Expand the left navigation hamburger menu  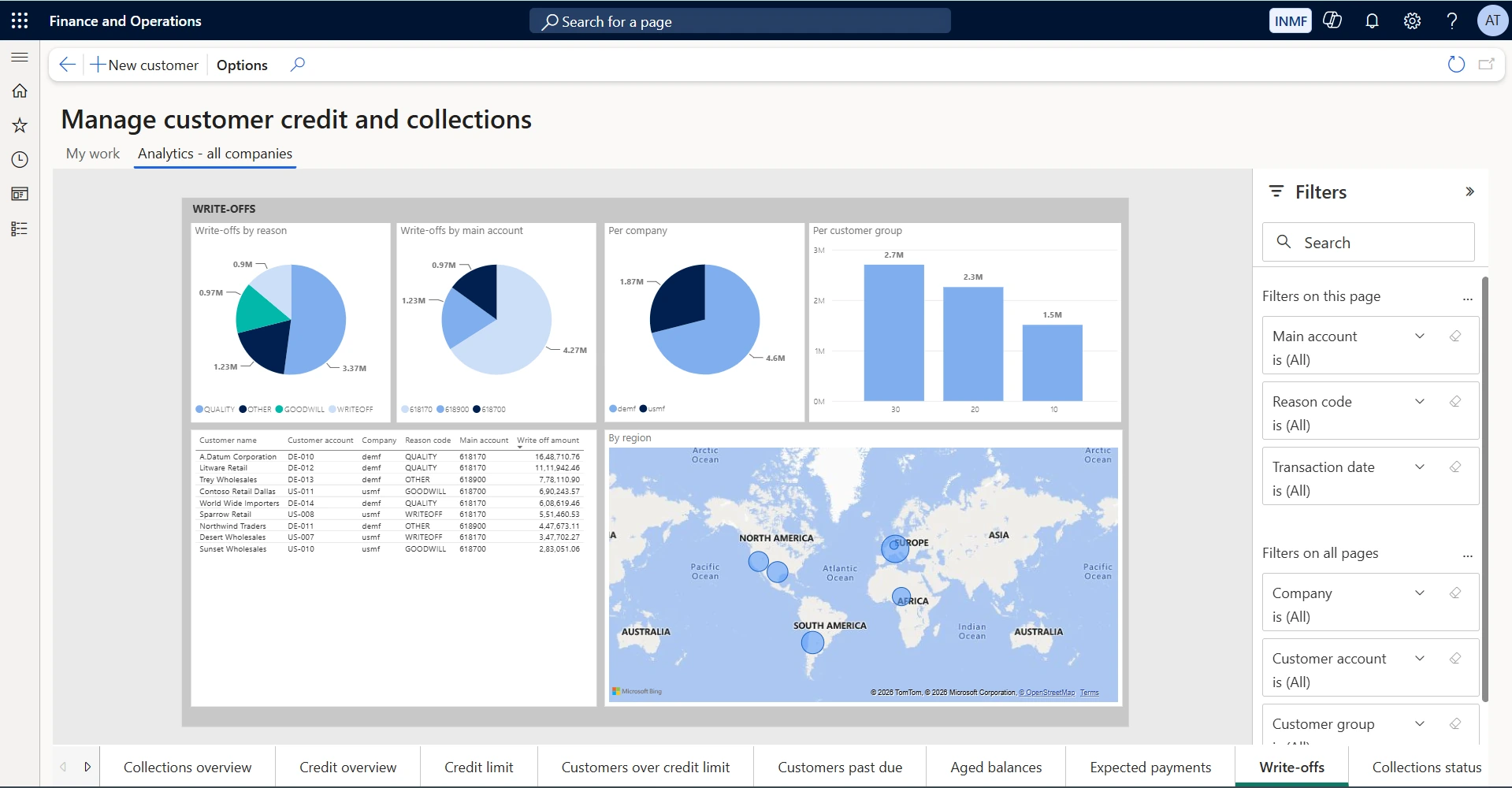[20, 58]
